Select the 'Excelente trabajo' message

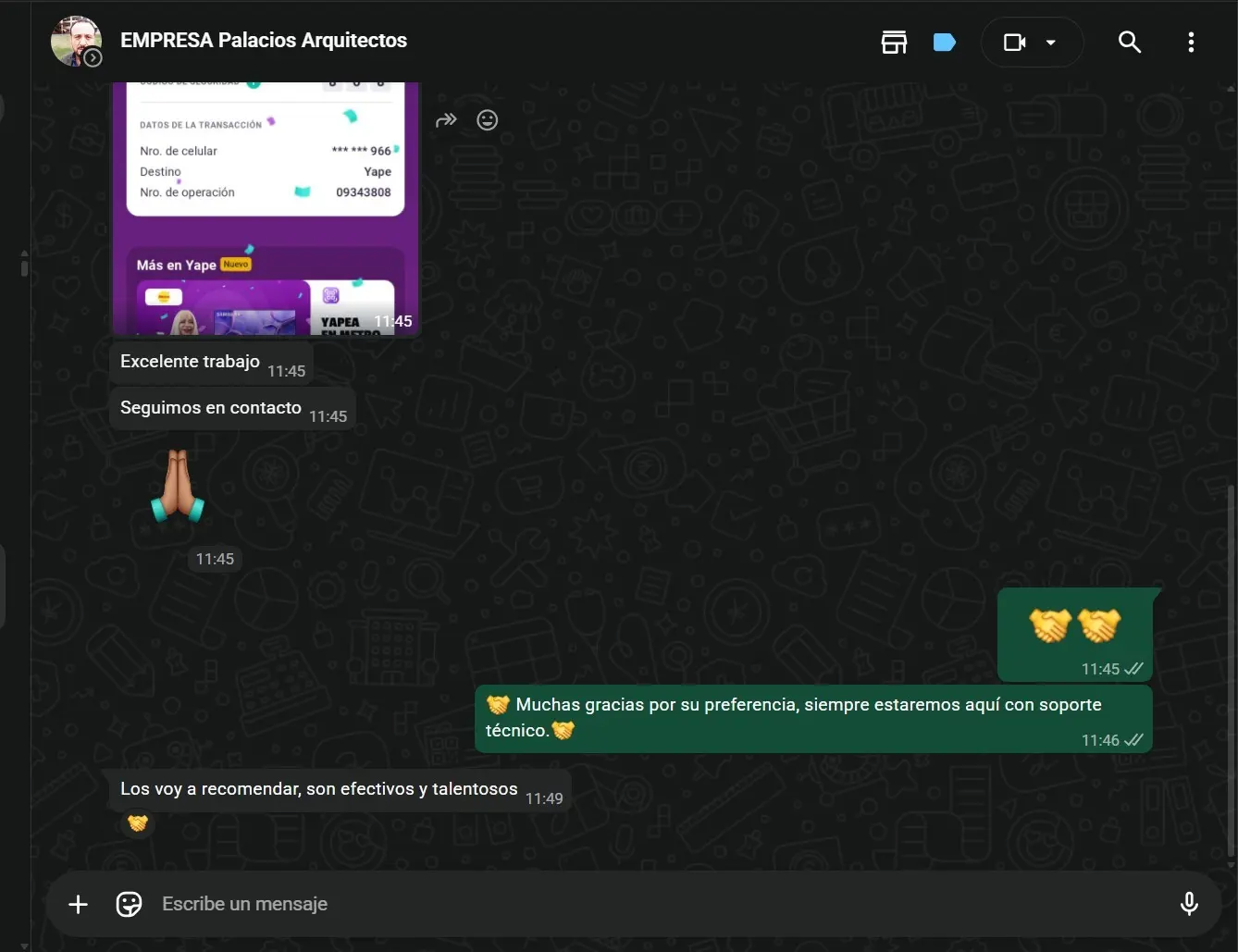[x=212, y=362]
